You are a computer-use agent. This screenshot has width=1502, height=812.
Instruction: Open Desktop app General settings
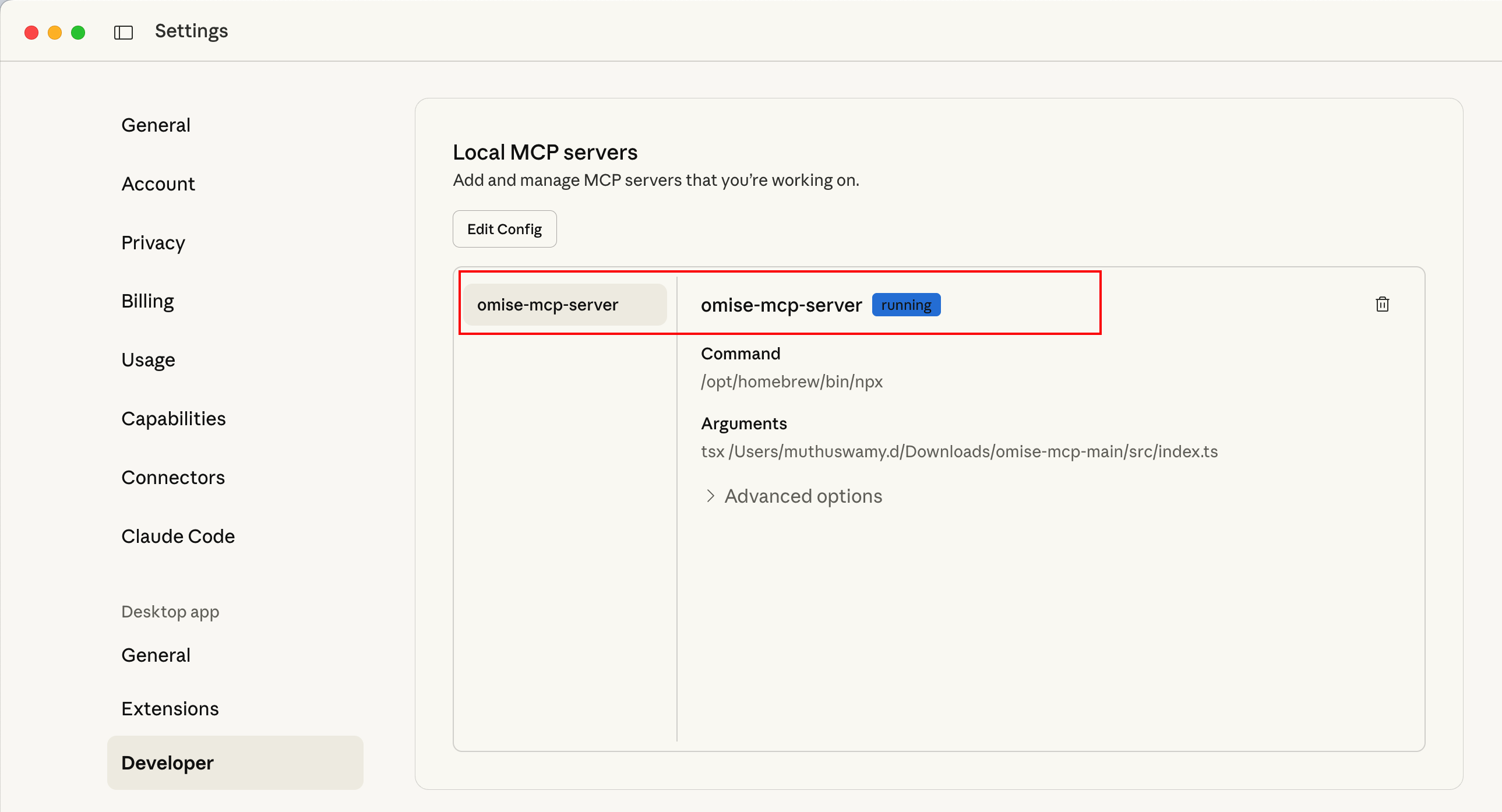156,655
